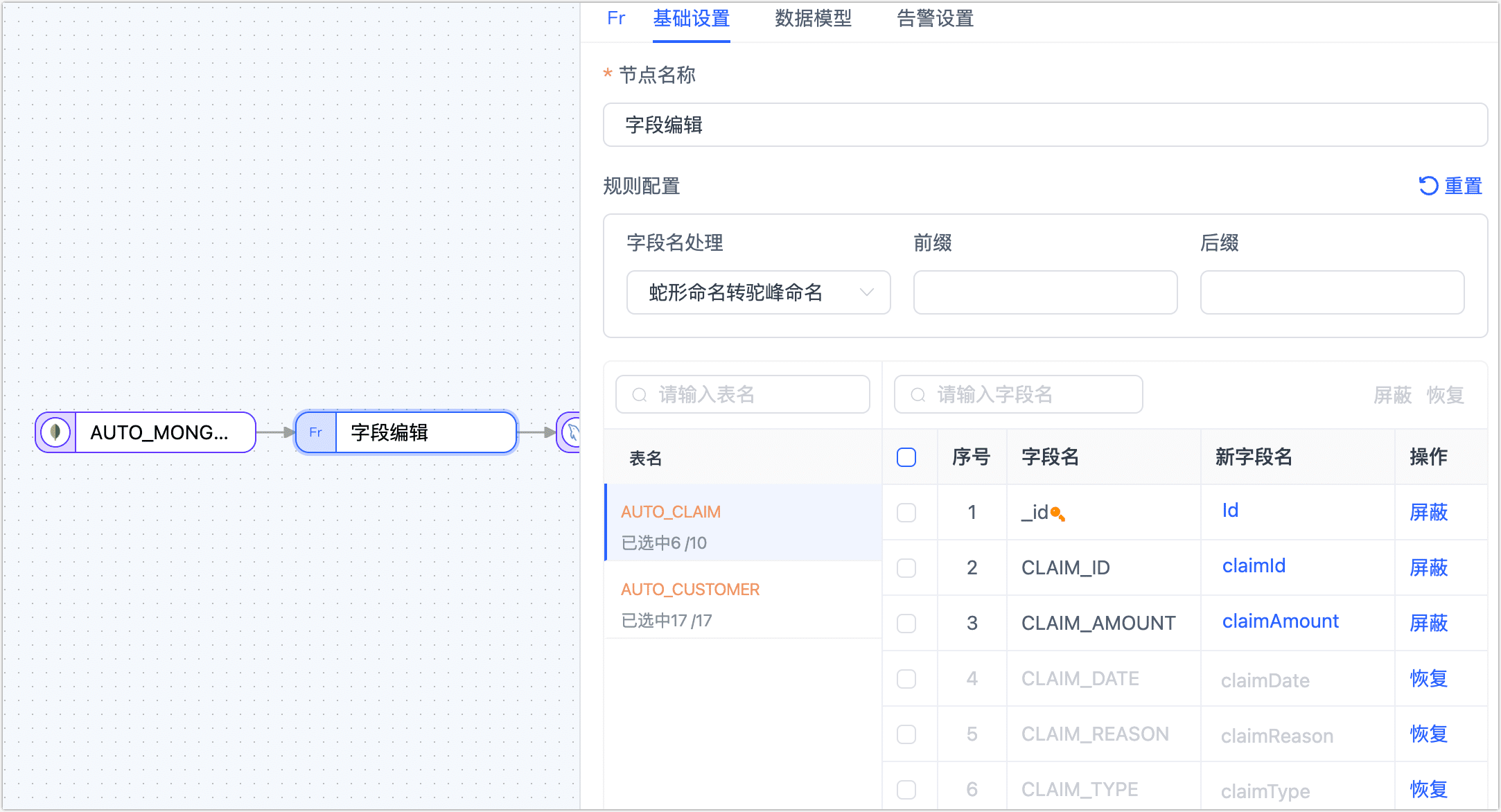The image size is (1501, 812).
Task: Click the 重置 reset arrow icon
Action: coord(1428,186)
